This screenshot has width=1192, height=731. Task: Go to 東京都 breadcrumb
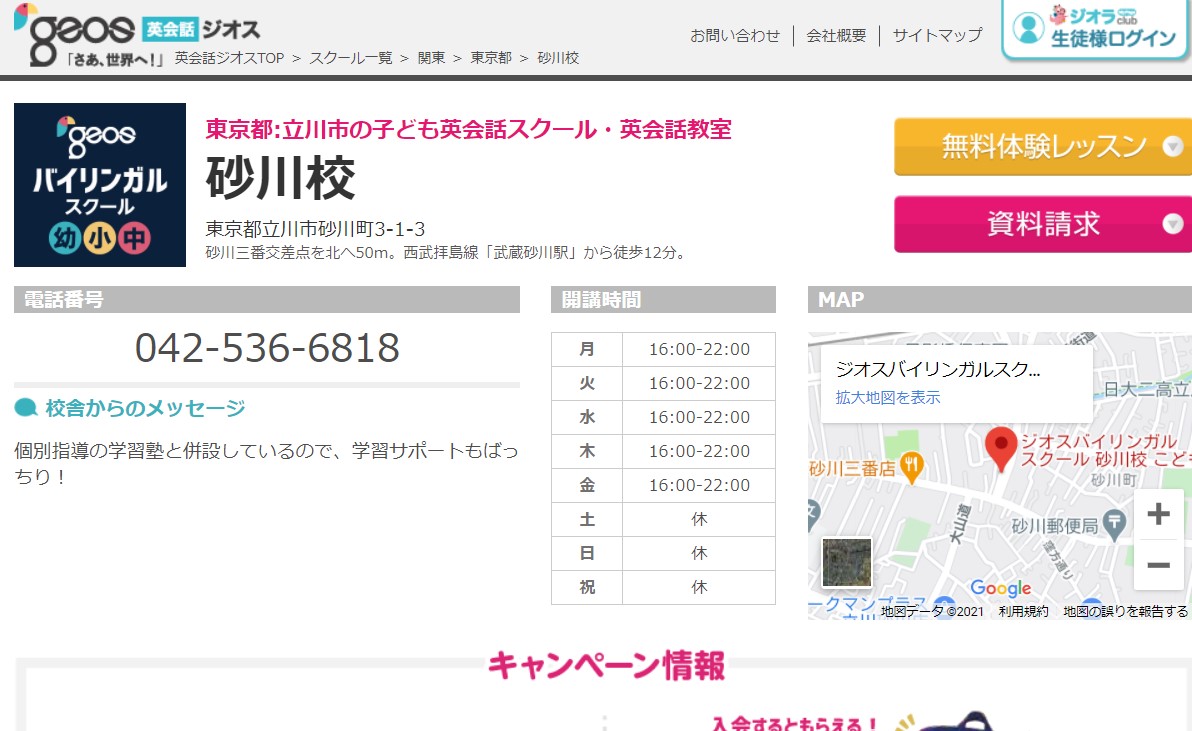(x=491, y=58)
